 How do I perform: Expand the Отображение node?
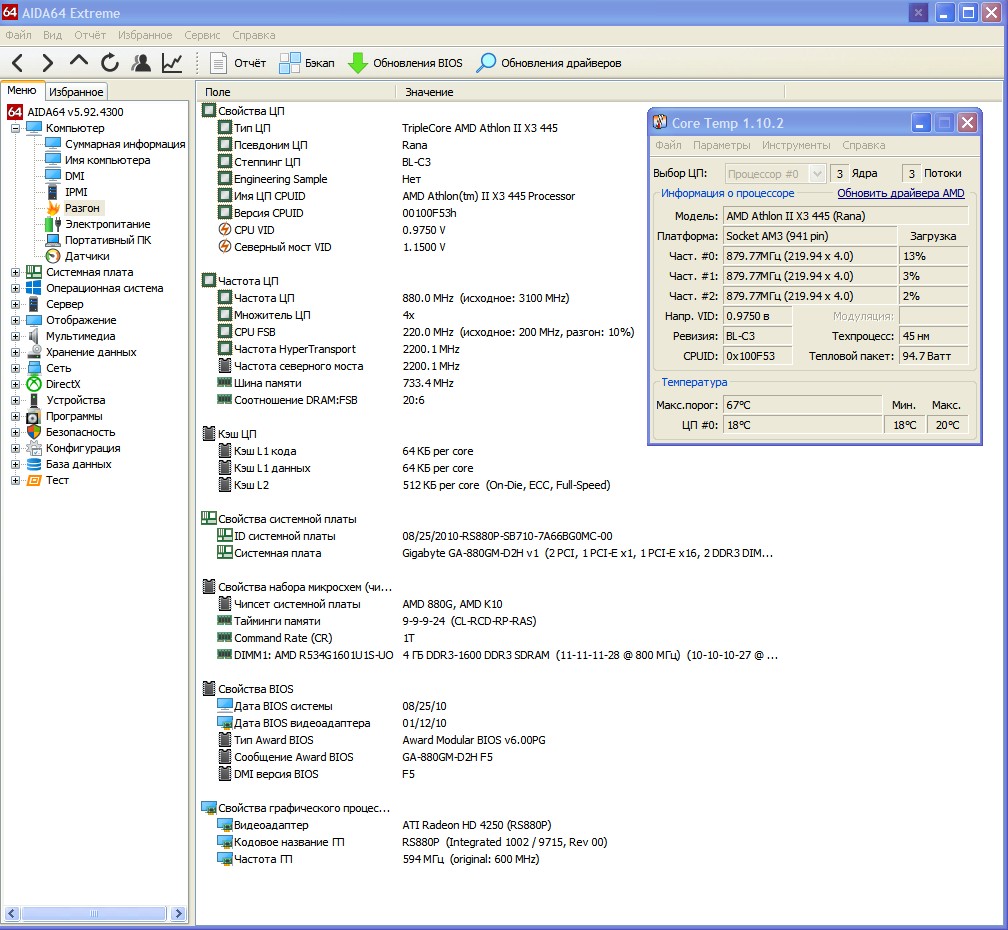point(15,320)
